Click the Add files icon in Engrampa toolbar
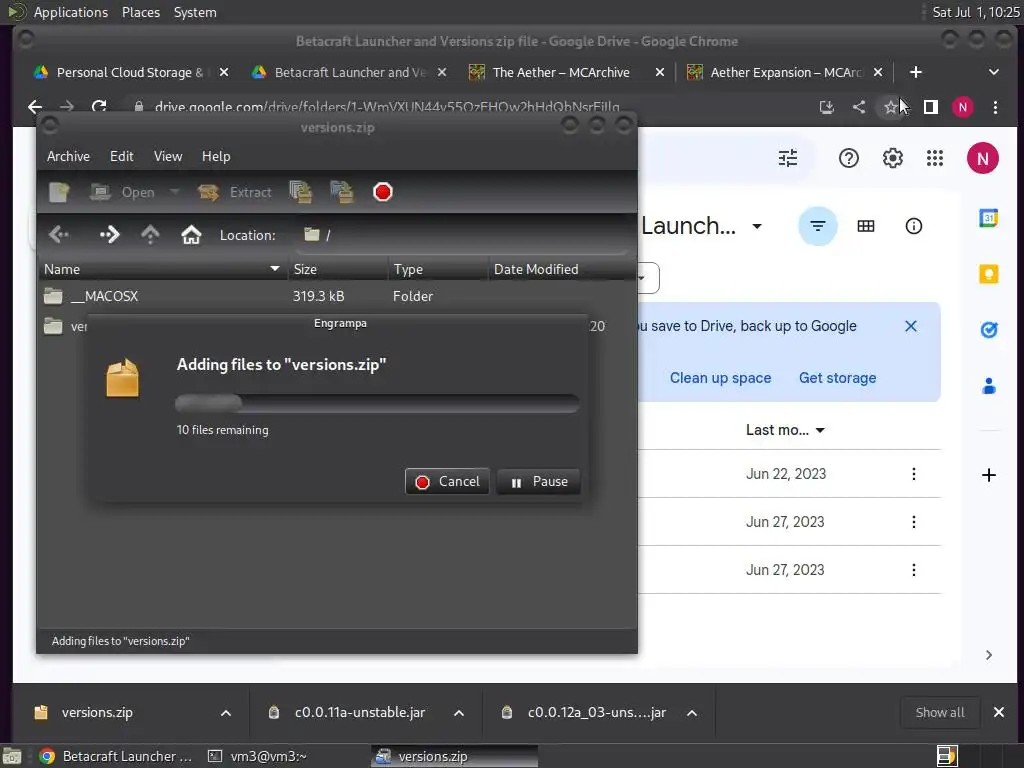This screenshot has width=1024, height=768. pos(300,192)
